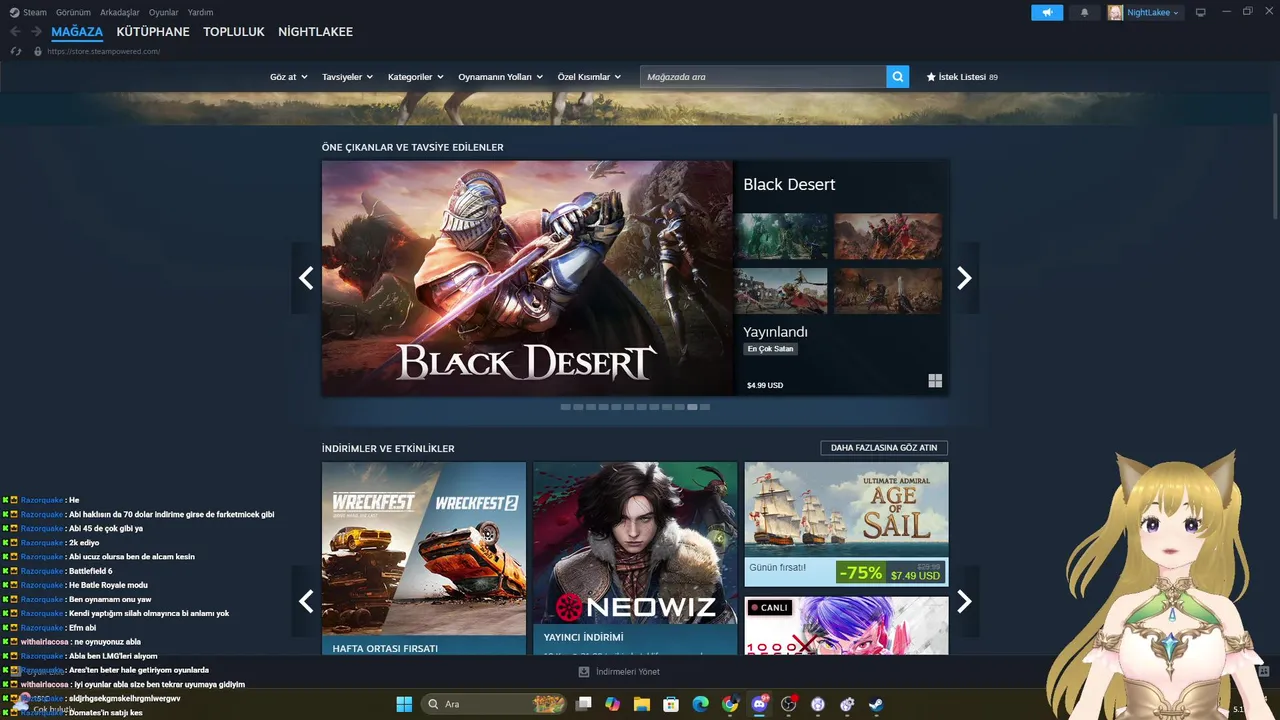Viewport: 1280px width, 720px height.
Task: Open Copilot from the taskbar
Action: [x=612, y=704]
